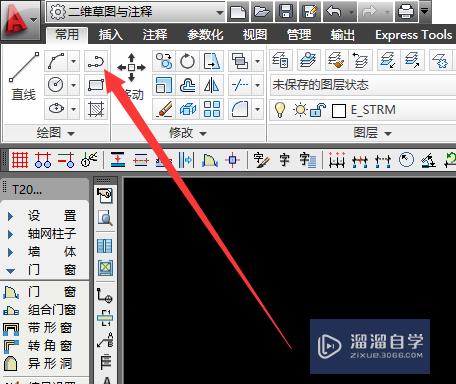Select the Array tool

[212, 109]
